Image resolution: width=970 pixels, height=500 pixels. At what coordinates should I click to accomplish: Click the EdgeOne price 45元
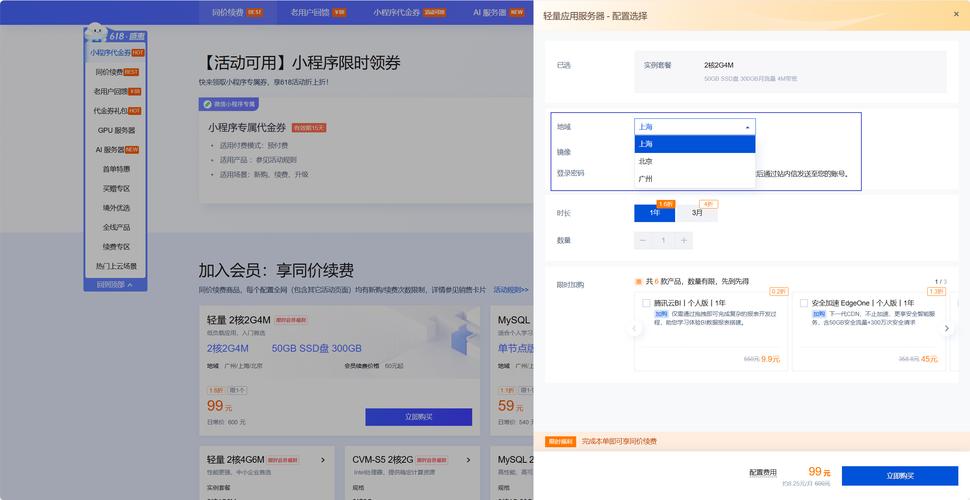[x=929, y=359]
